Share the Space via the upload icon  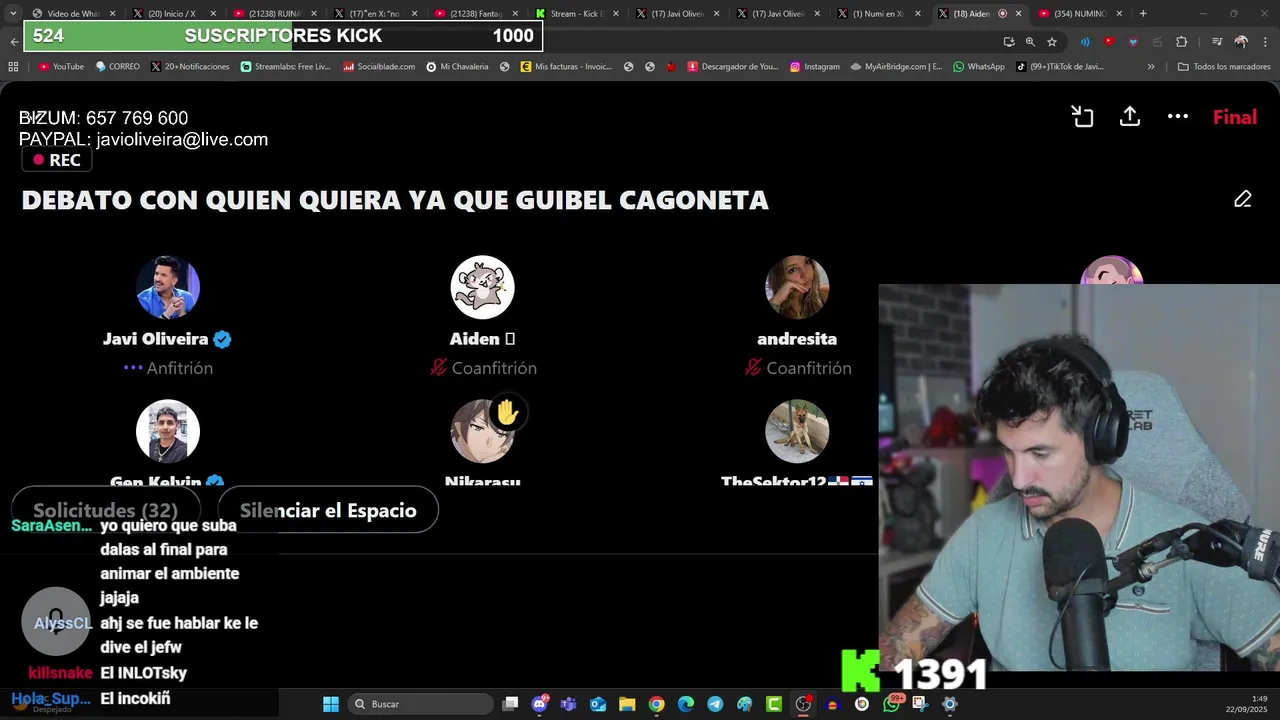tap(1130, 117)
